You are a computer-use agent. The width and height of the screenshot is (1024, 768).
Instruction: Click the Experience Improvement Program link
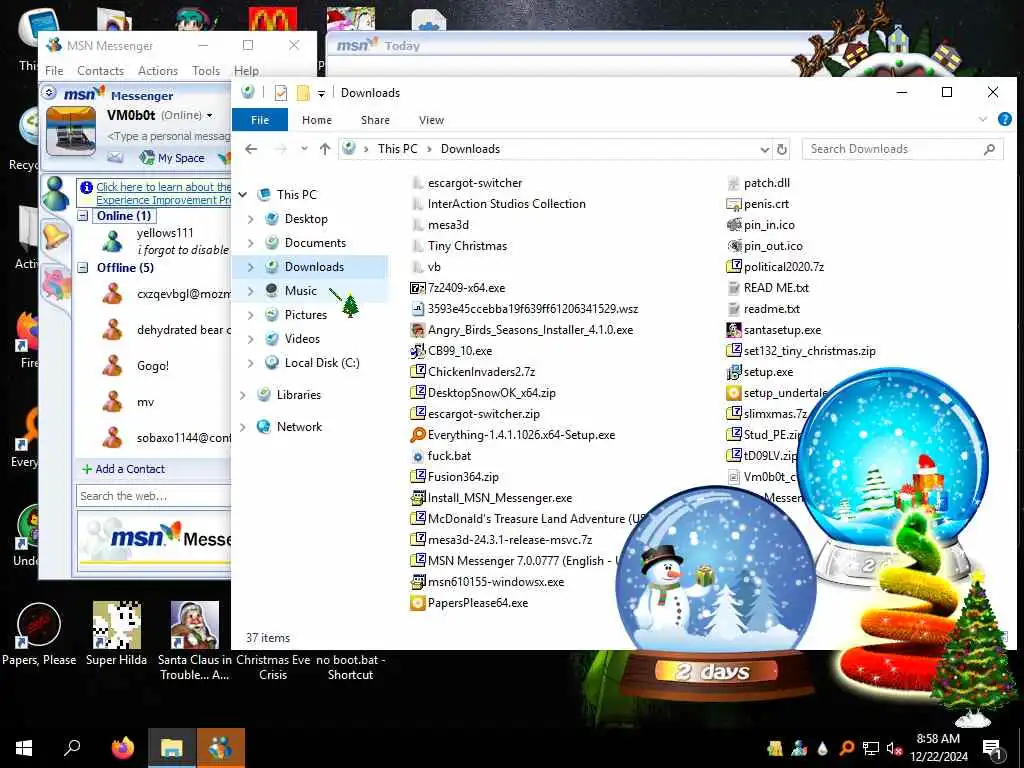coord(163,193)
